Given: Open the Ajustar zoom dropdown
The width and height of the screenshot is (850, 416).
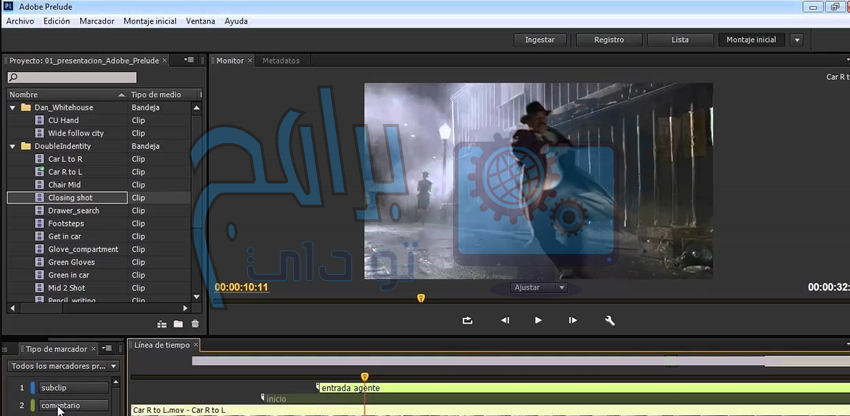Looking at the screenshot, I should point(539,288).
